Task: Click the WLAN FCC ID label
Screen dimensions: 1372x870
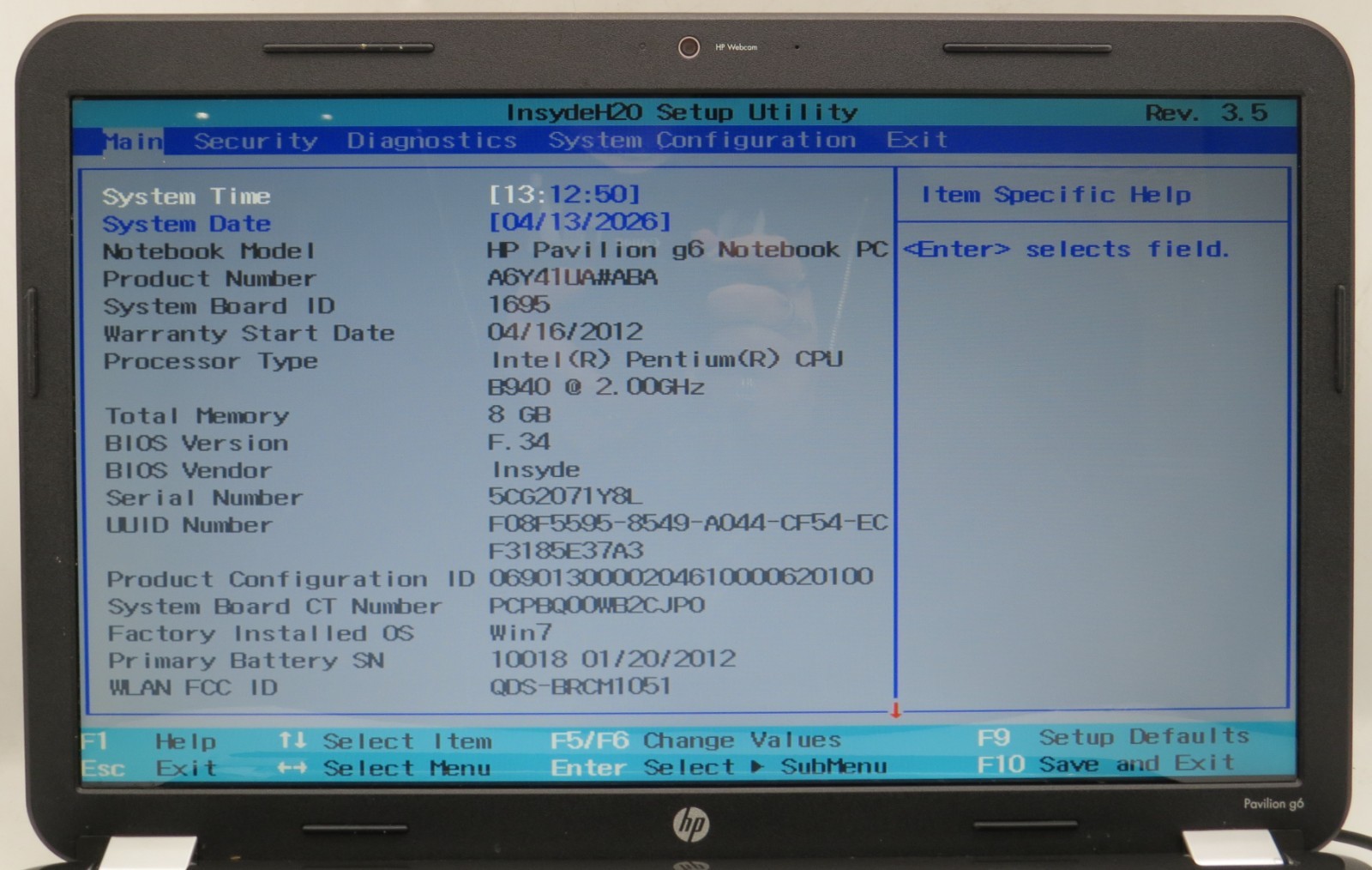Action: (193, 687)
